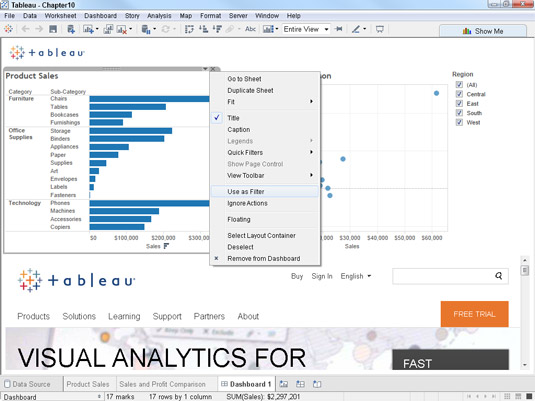This screenshot has width=535, height=401.
Task: Click the duplicate sheet icon
Action: point(108,29)
